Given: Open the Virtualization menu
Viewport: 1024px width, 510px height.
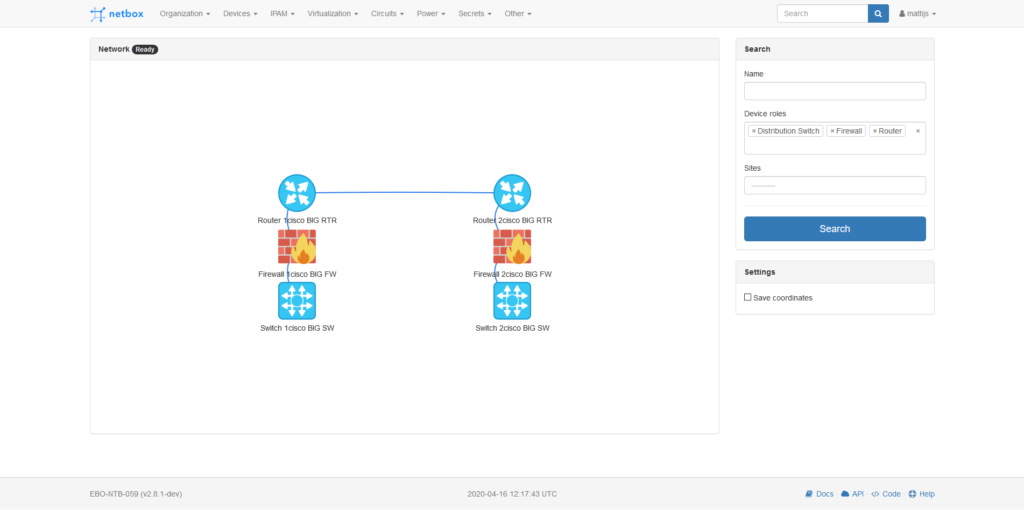Looking at the screenshot, I should point(335,14).
